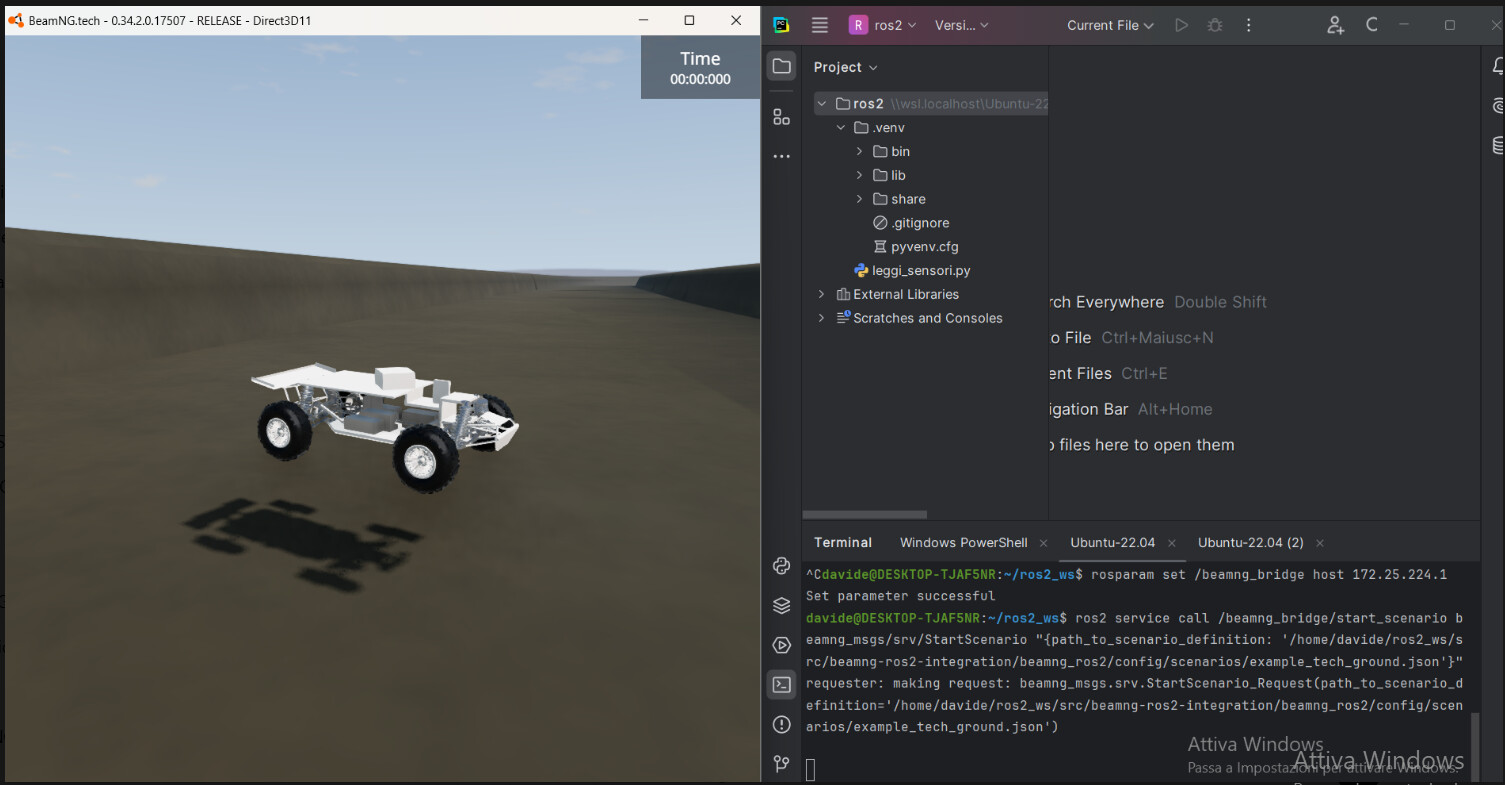Maximize the BeamNG.tech window

click(x=689, y=20)
